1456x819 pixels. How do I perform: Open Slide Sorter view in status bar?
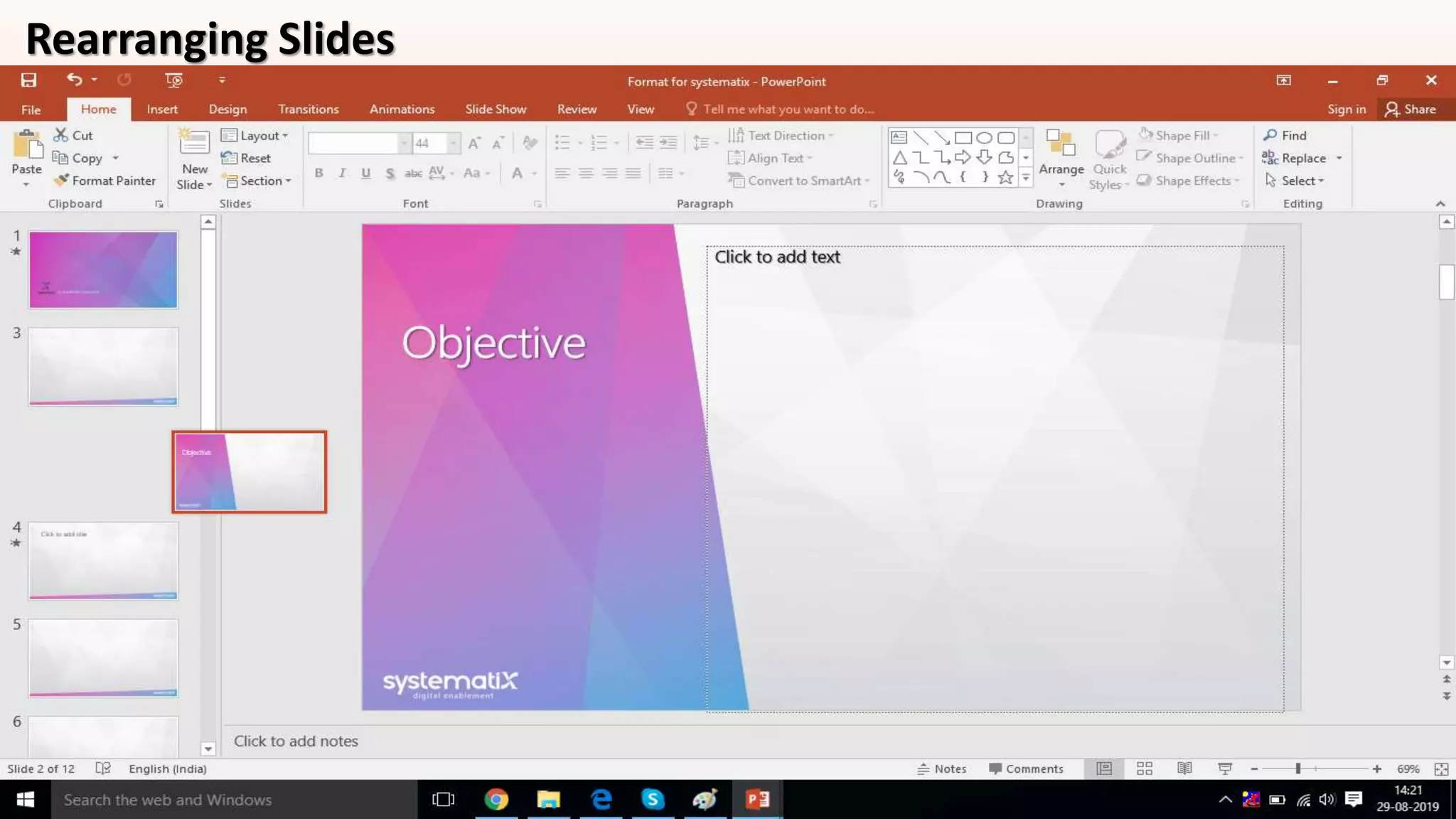(x=1144, y=769)
